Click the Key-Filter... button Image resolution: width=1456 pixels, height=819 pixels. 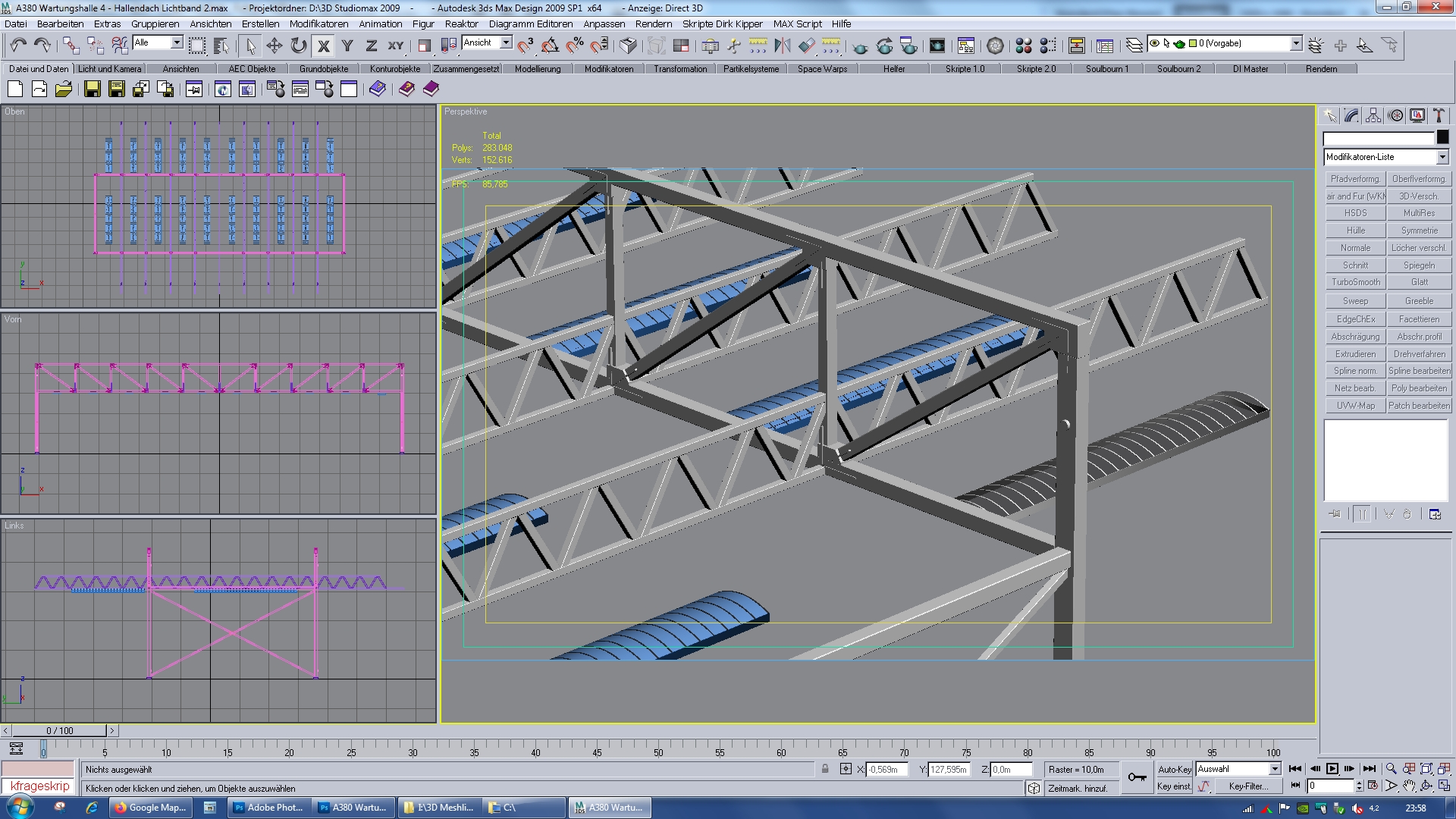coord(1247,786)
